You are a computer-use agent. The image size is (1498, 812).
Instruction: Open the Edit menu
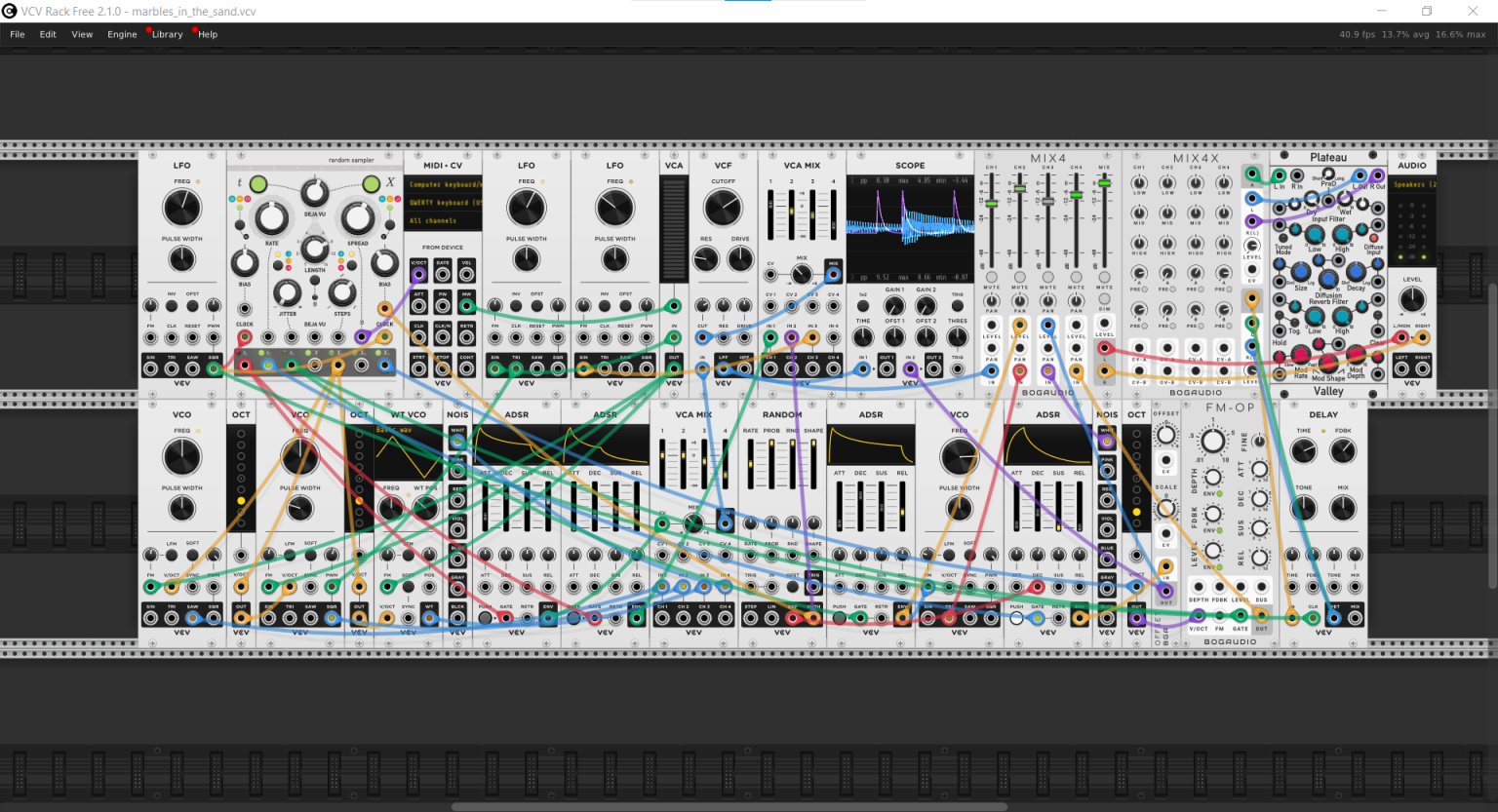(x=48, y=34)
